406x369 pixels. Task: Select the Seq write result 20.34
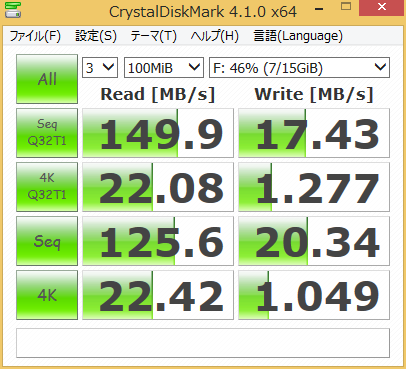point(314,241)
